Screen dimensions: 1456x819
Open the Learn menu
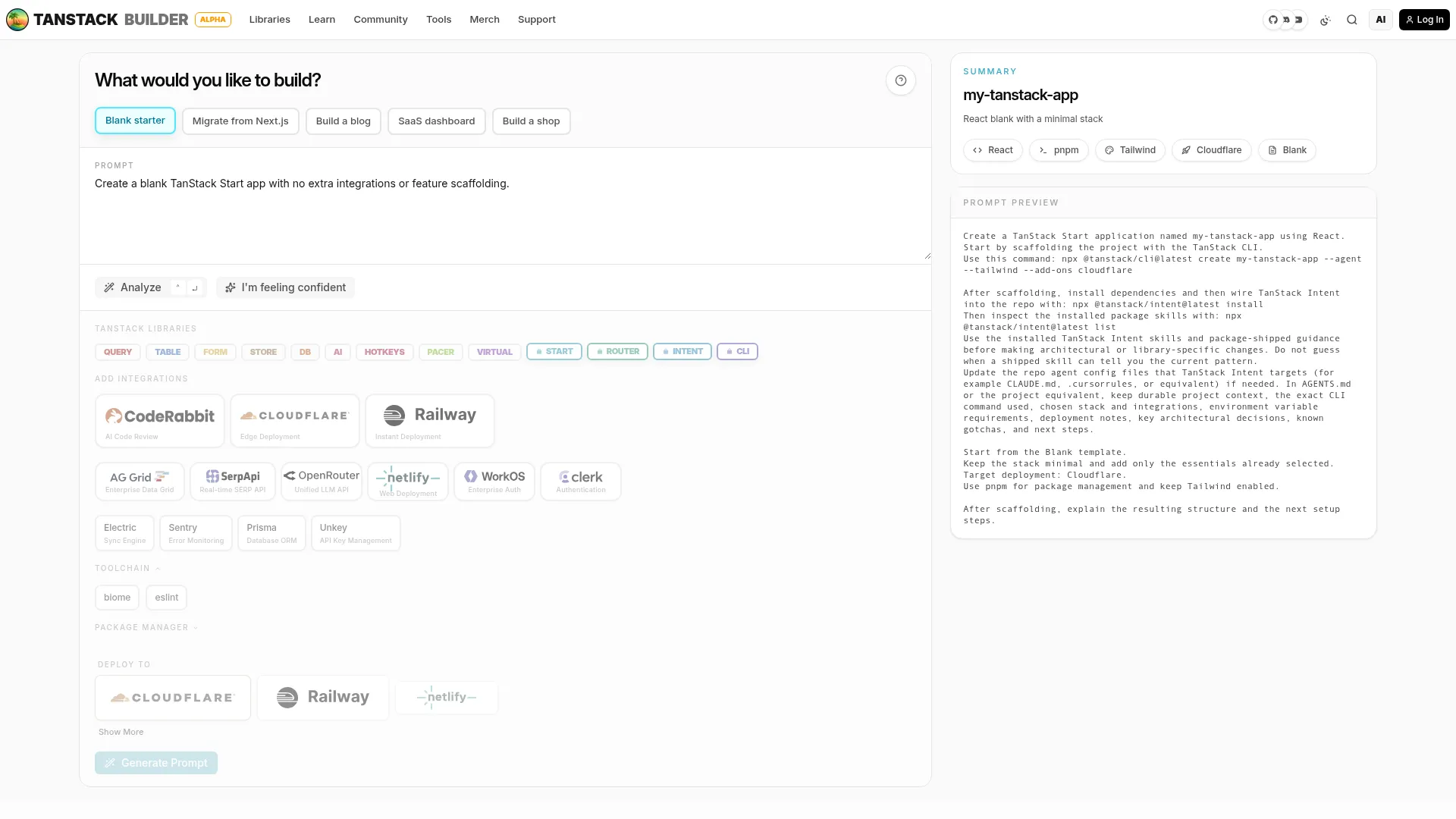click(x=322, y=20)
